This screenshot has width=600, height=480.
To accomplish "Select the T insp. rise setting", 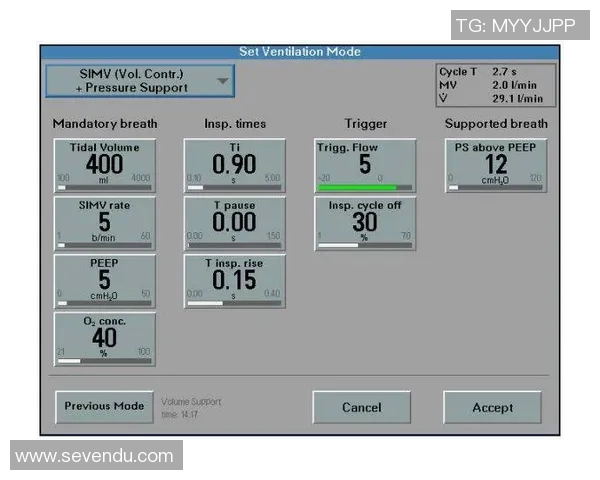I will tap(234, 280).
